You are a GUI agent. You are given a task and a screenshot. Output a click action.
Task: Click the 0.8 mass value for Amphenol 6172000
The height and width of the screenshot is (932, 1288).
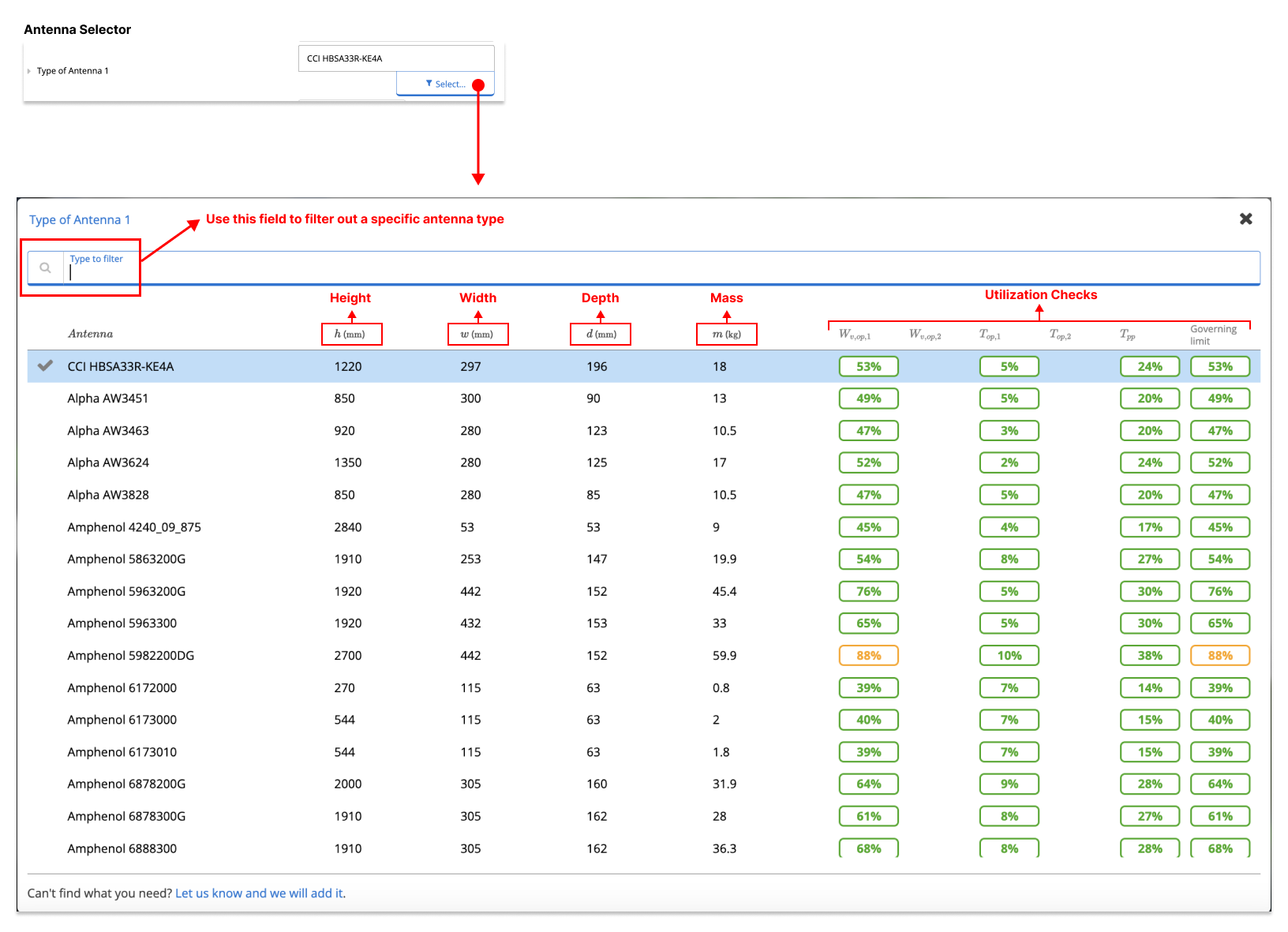(x=721, y=687)
